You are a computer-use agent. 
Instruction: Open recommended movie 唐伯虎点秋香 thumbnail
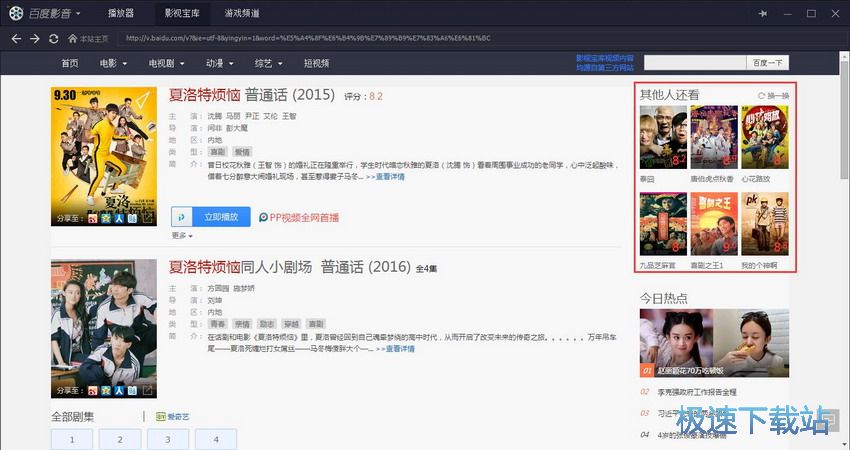[x=714, y=138]
